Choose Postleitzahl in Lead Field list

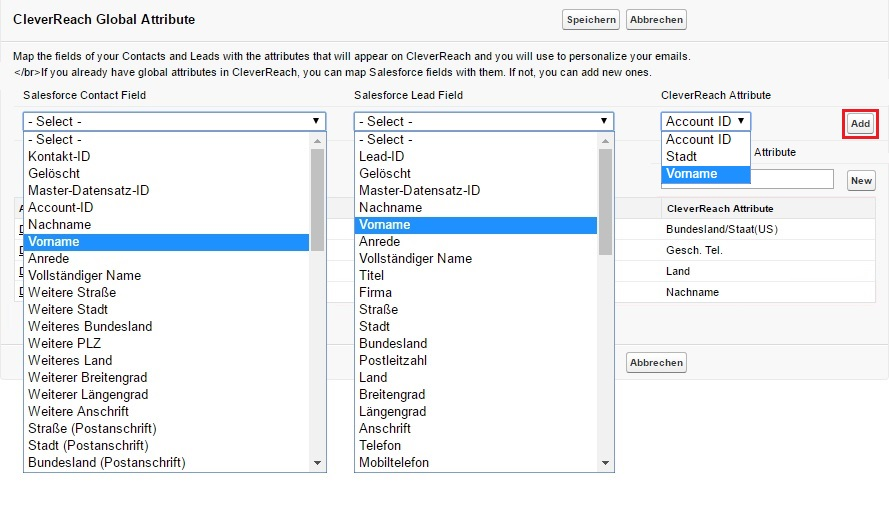476,361
